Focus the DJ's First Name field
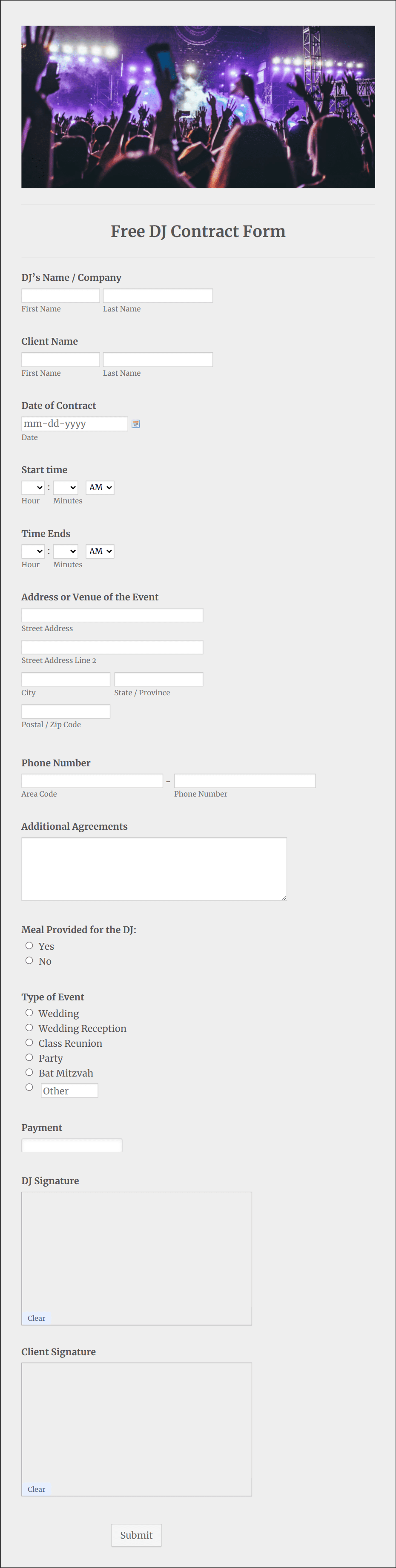This screenshot has height=1568, width=396. (60, 296)
